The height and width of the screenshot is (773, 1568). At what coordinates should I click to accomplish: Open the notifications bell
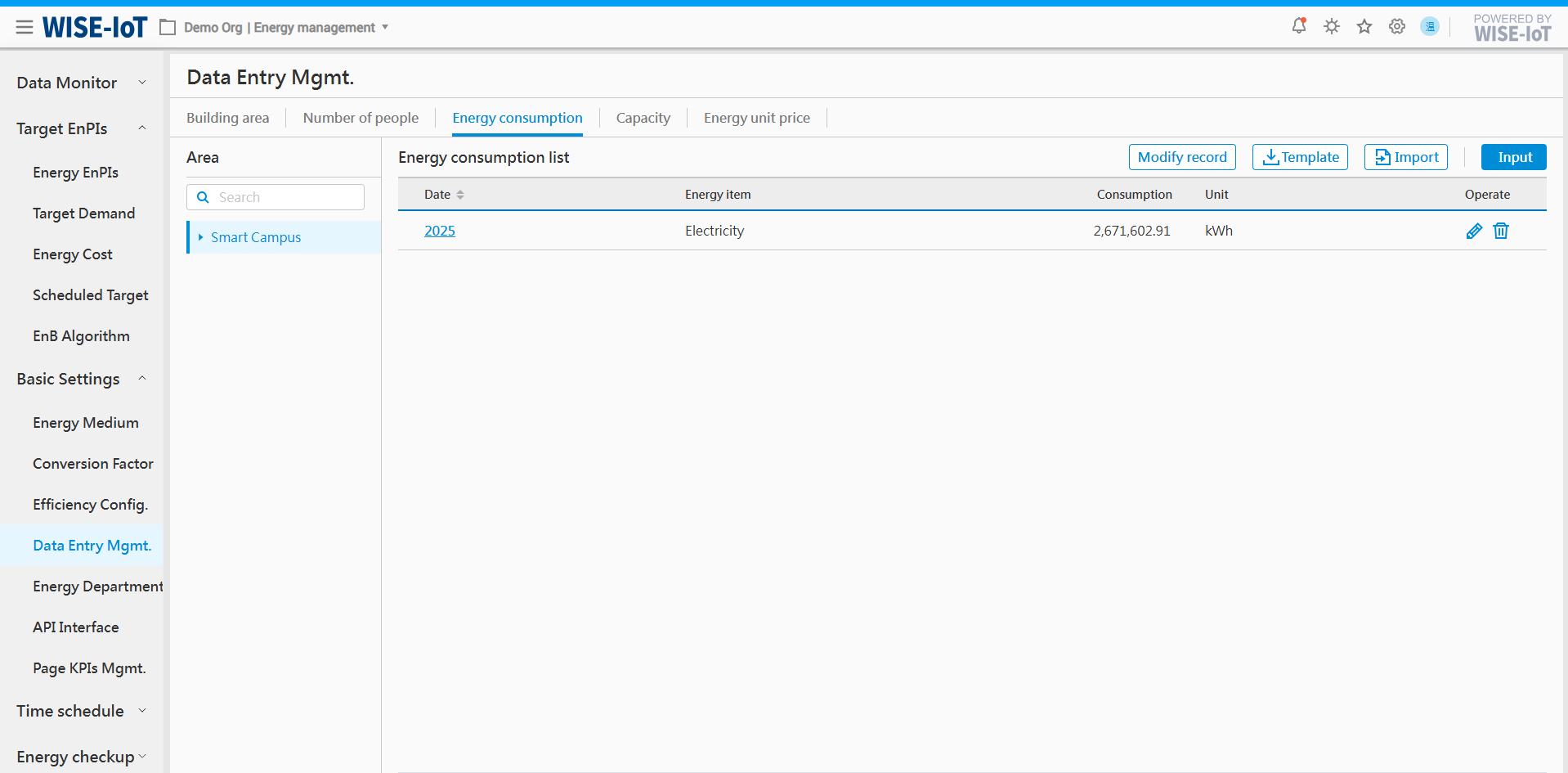click(1298, 26)
